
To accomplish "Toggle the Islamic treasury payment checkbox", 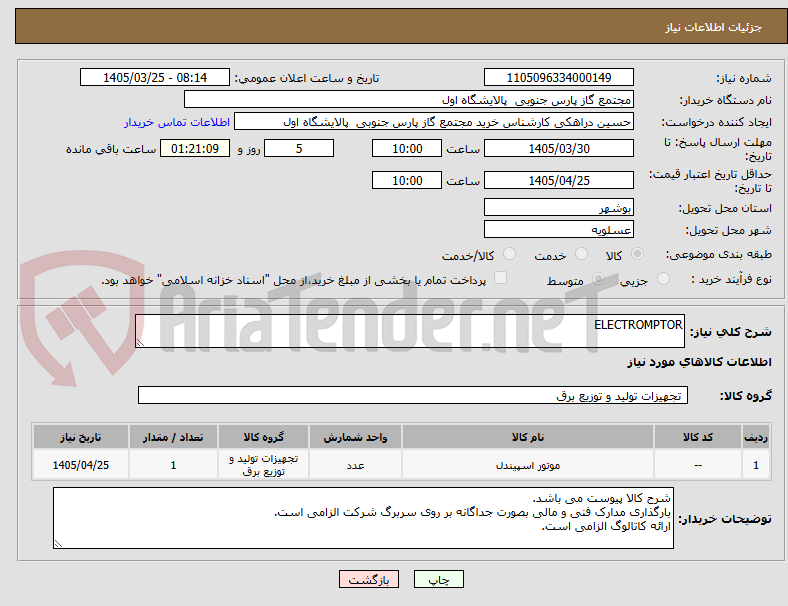I will tap(501, 278).
